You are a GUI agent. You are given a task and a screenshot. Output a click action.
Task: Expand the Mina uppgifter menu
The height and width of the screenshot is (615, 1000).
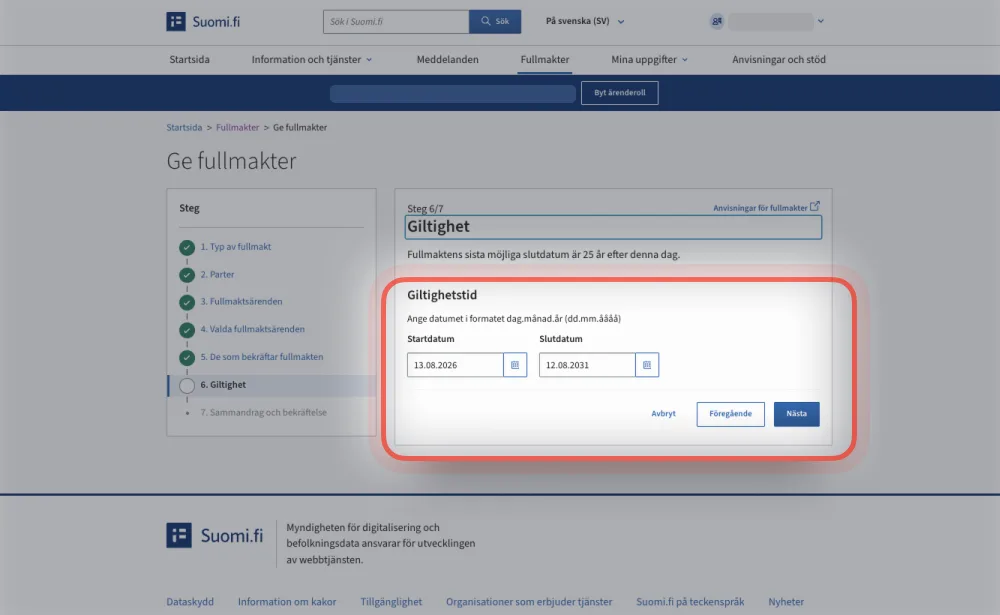point(649,59)
